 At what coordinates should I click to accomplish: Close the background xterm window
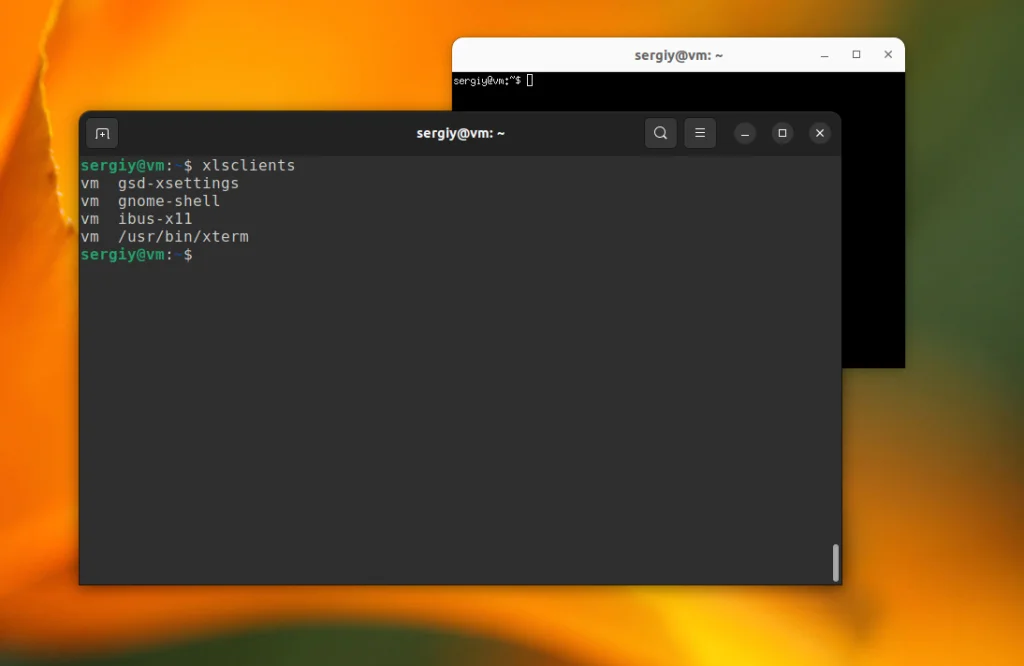[x=888, y=55]
